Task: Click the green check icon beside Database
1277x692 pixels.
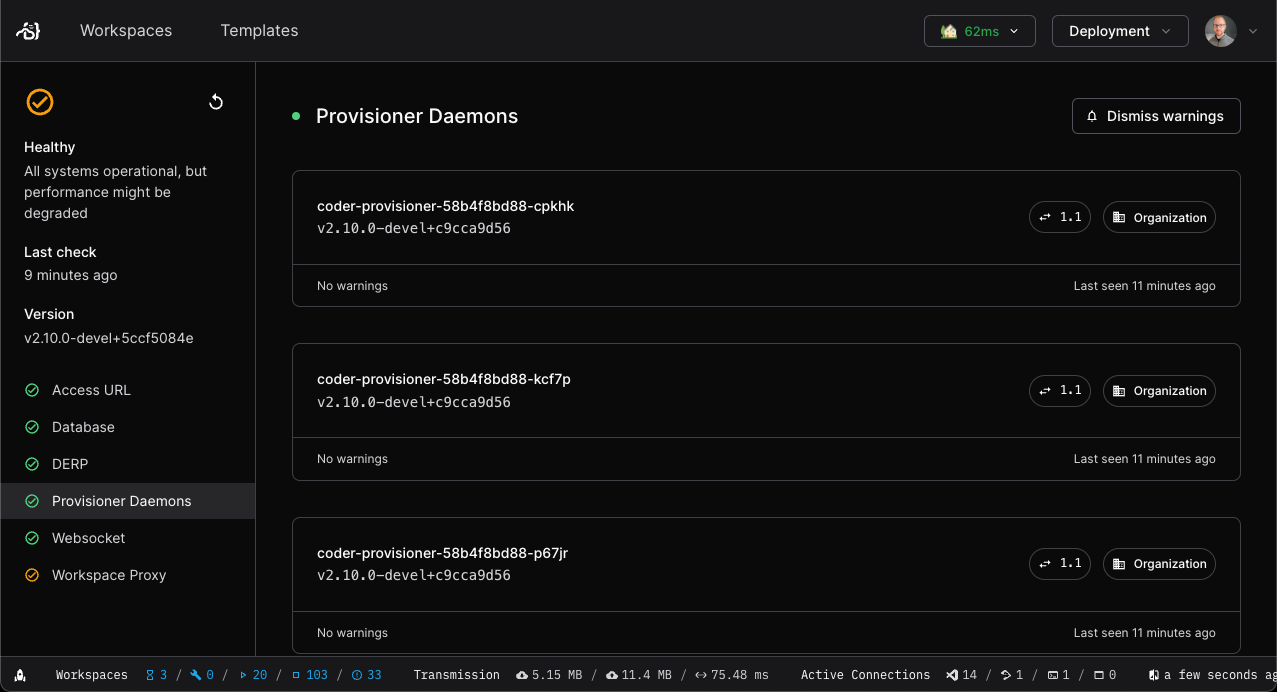Action: pos(31,427)
